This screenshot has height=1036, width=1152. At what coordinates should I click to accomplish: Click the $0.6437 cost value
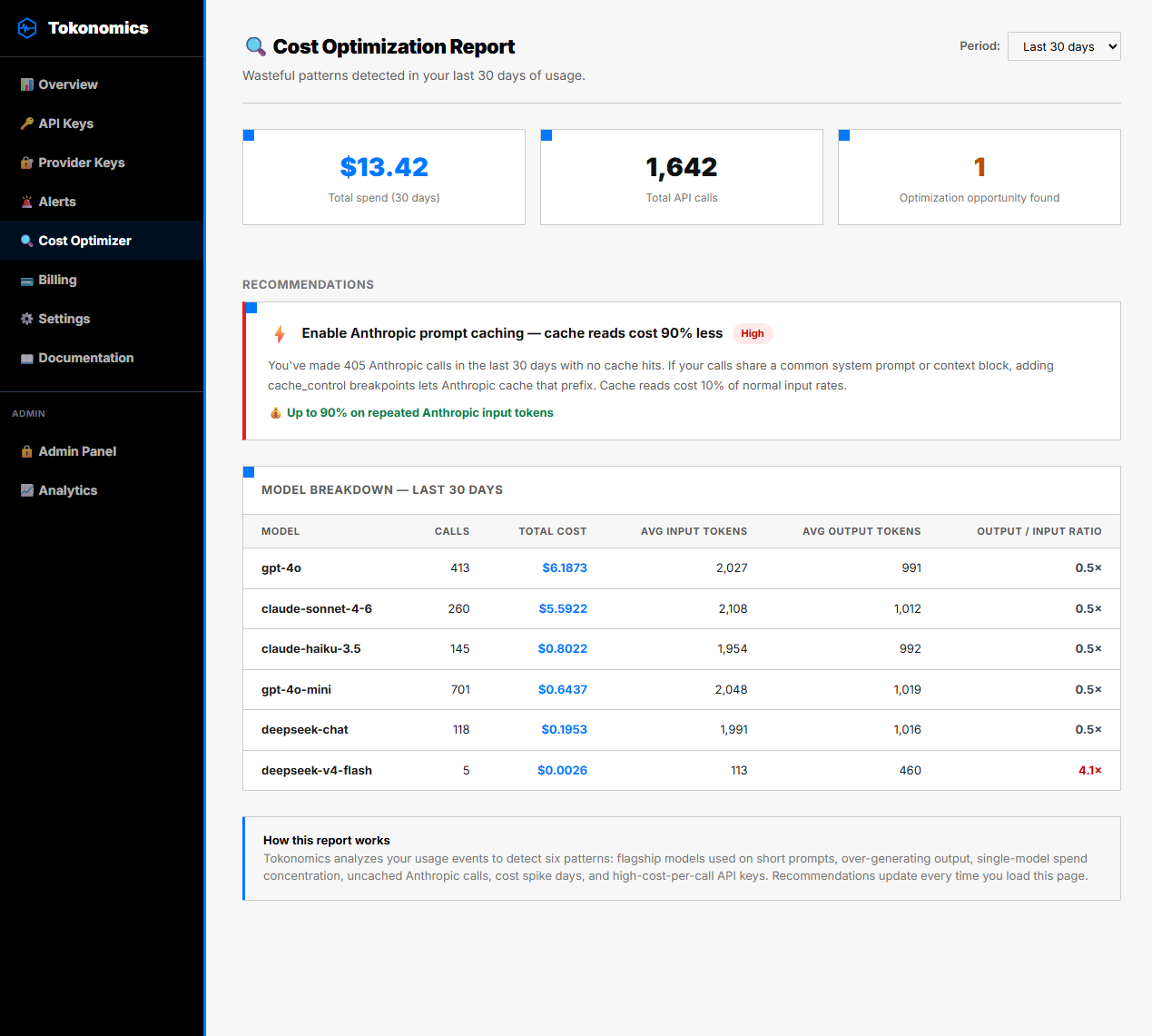point(563,690)
